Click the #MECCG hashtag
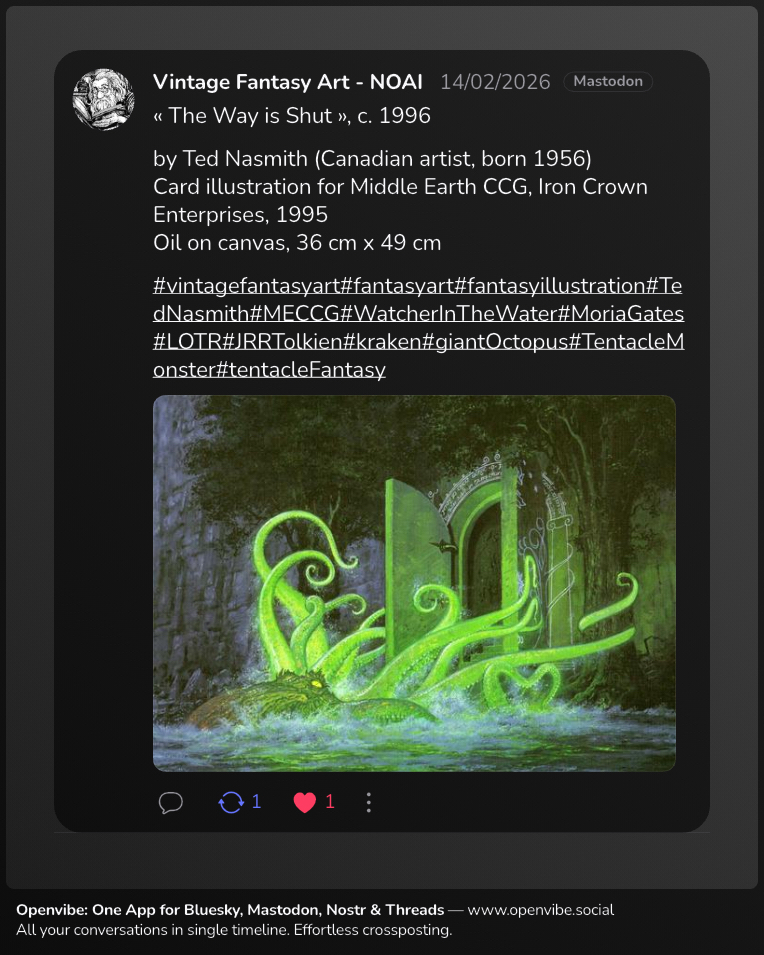This screenshot has height=955, width=764. coord(294,314)
